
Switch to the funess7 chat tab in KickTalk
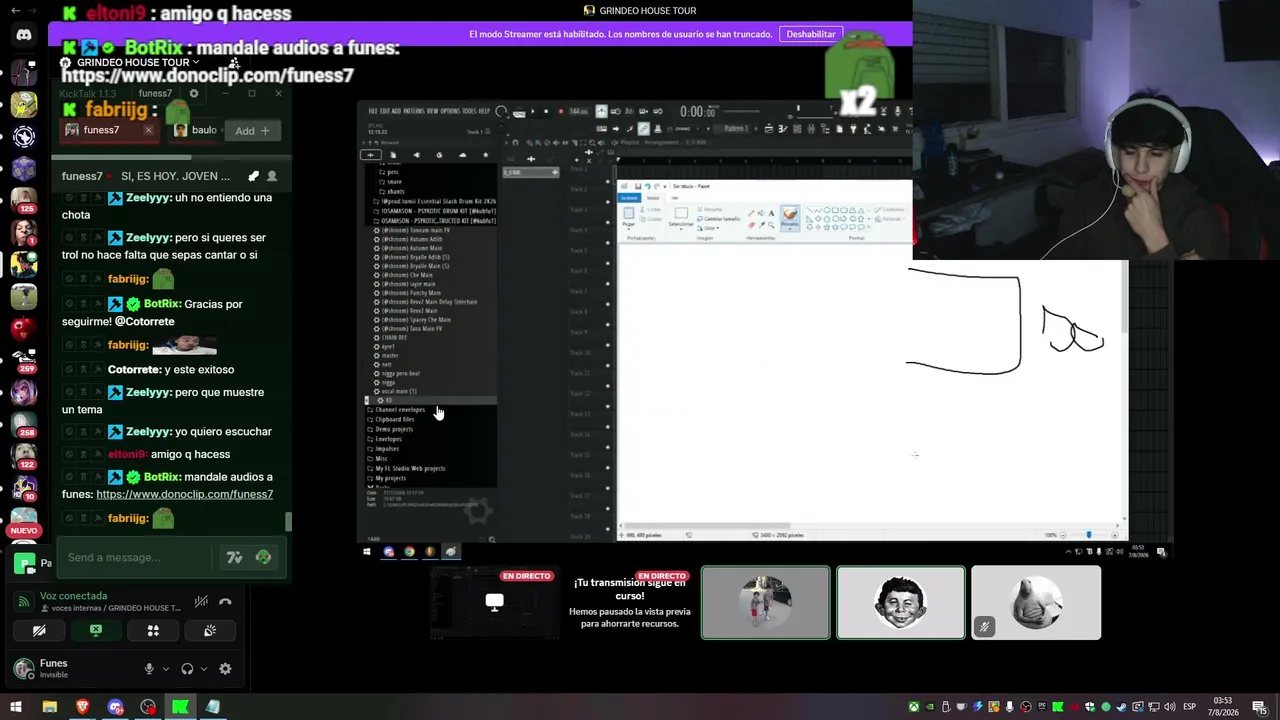(x=101, y=130)
